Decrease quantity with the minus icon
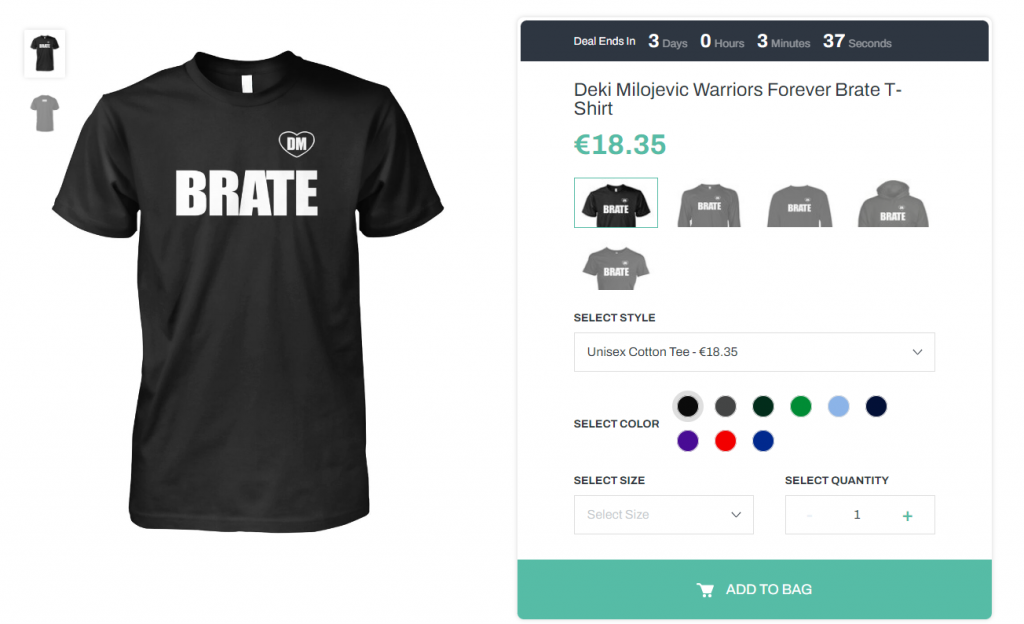 point(809,515)
